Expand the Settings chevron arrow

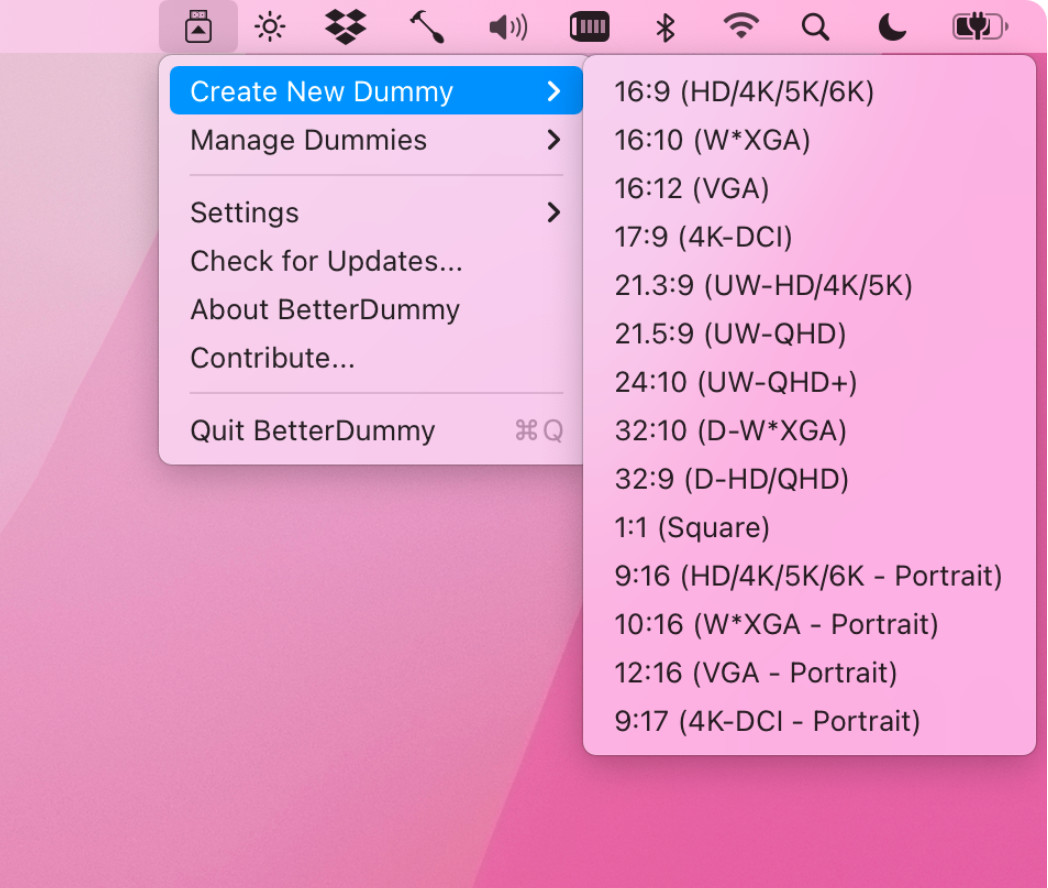[553, 212]
